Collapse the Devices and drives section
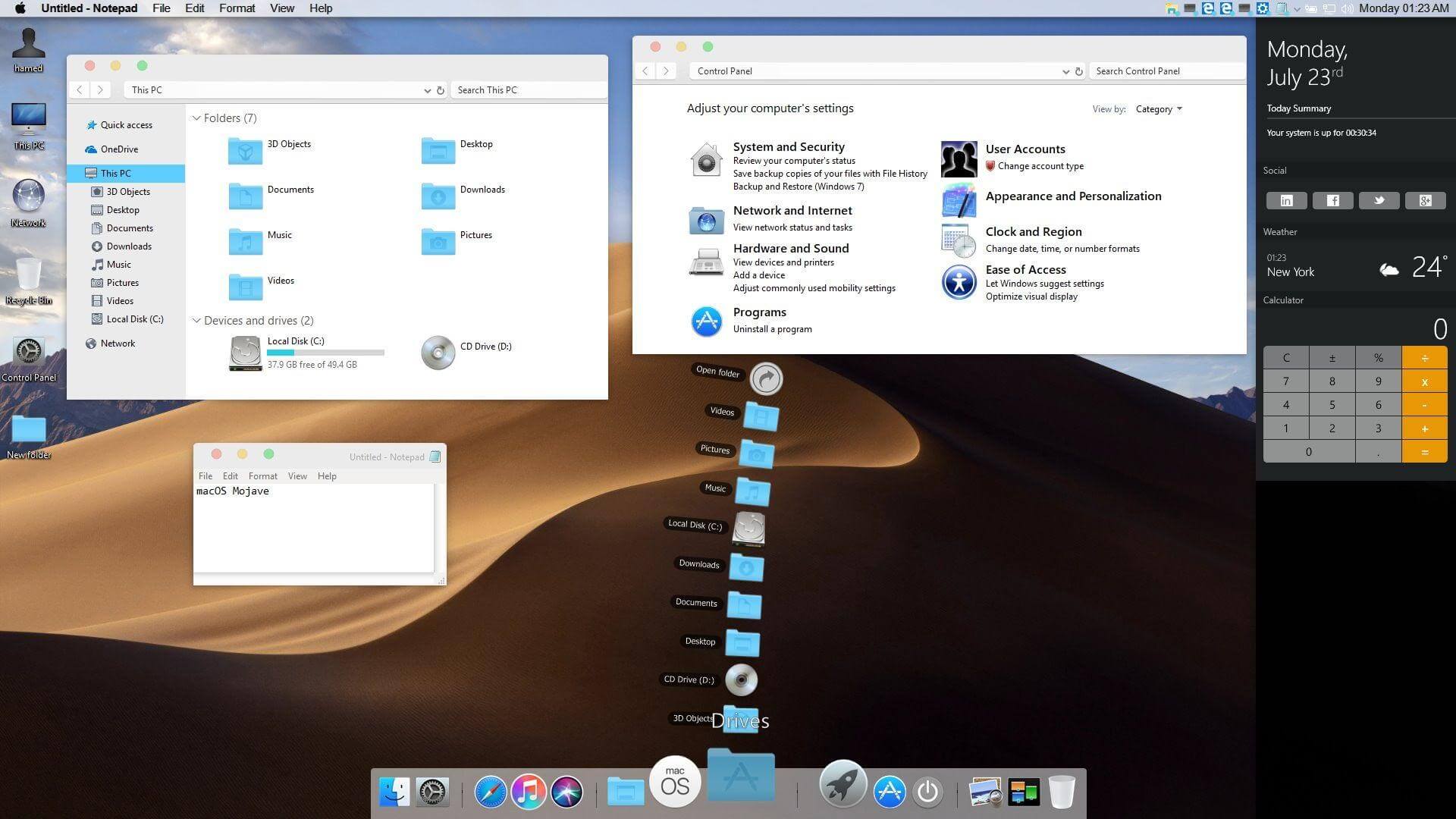The image size is (1456, 819). (197, 320)
